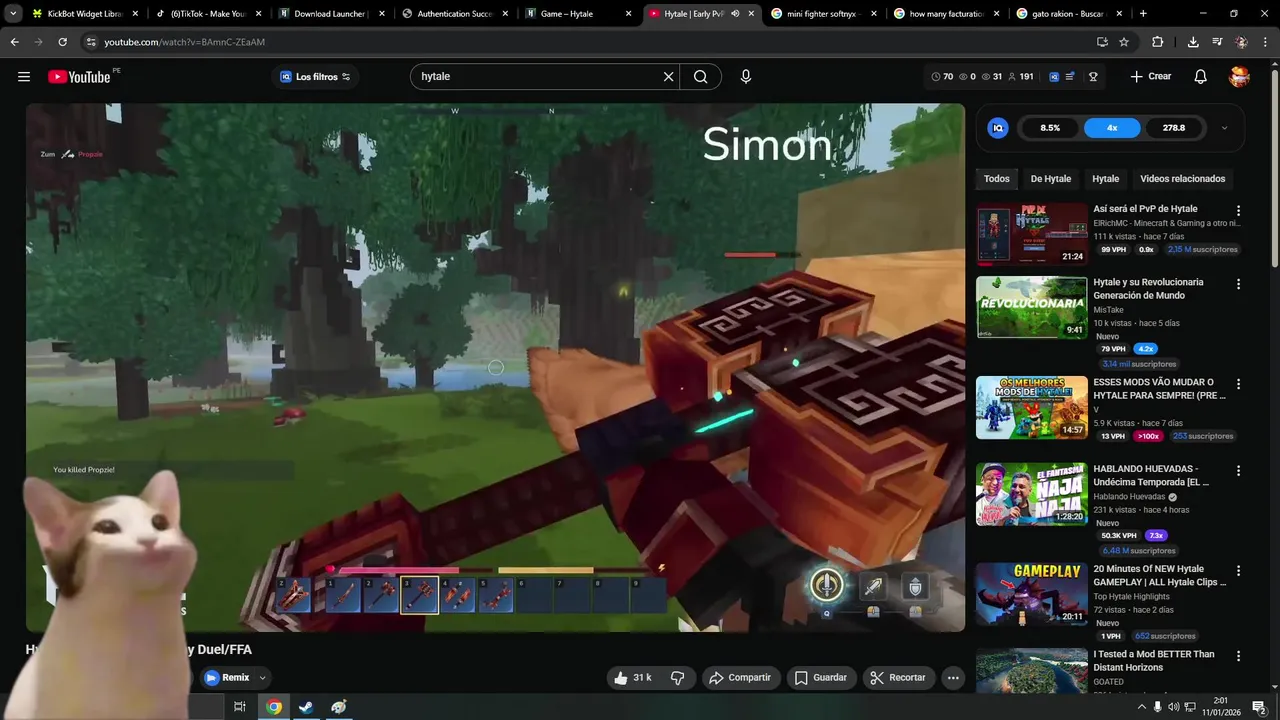Start voice search with the microphone
Screen dimensions: 1280x720
[x=746, y=77]
